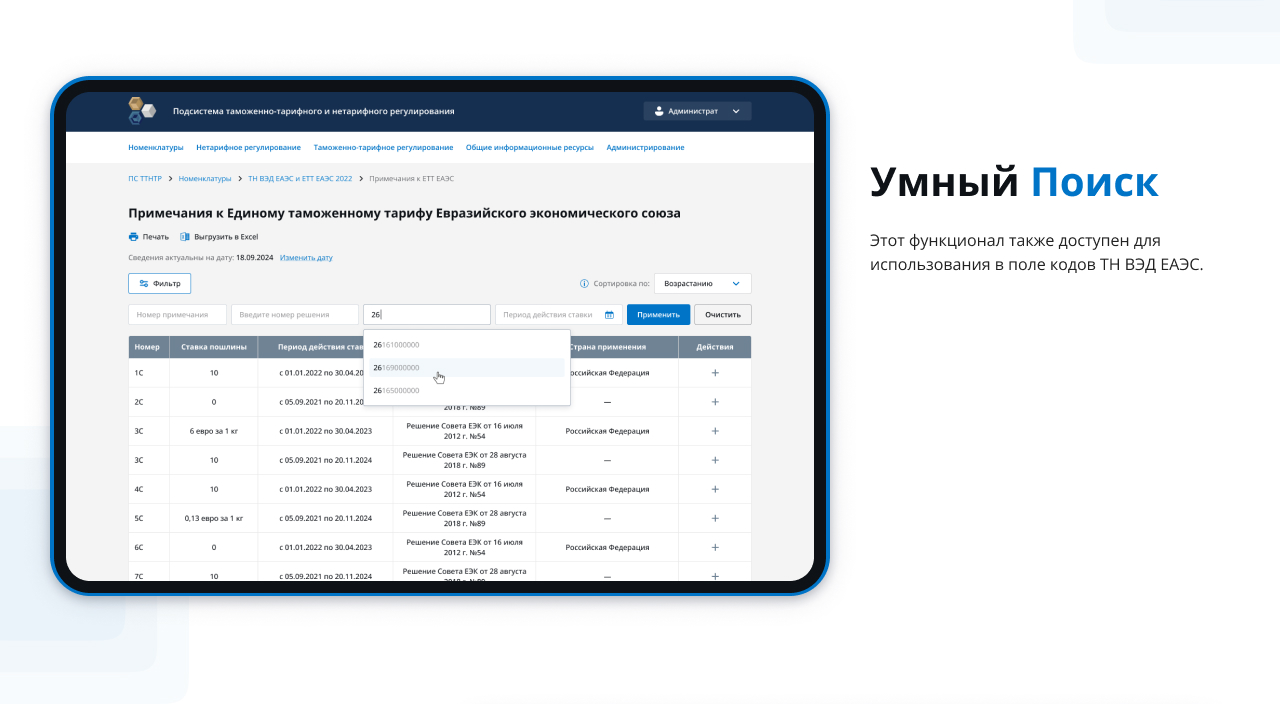Click the system logo in the header
This screenshot has height=704, width=1280.
point(142,111)
